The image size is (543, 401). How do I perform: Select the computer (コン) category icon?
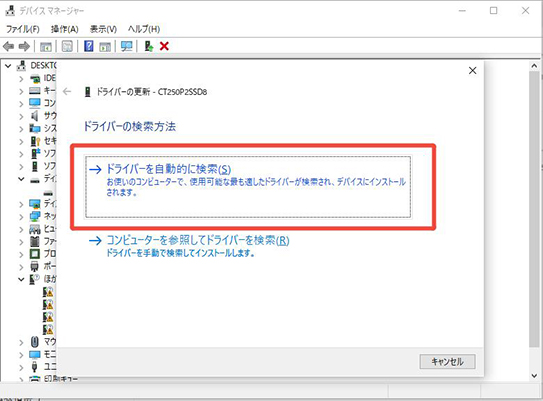(35, 103)
